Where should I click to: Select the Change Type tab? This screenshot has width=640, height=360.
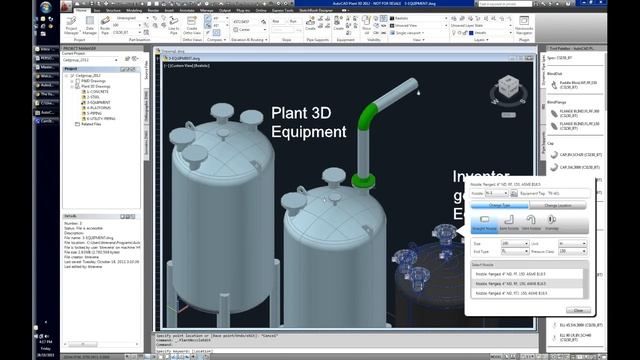[x=500, y=205]
